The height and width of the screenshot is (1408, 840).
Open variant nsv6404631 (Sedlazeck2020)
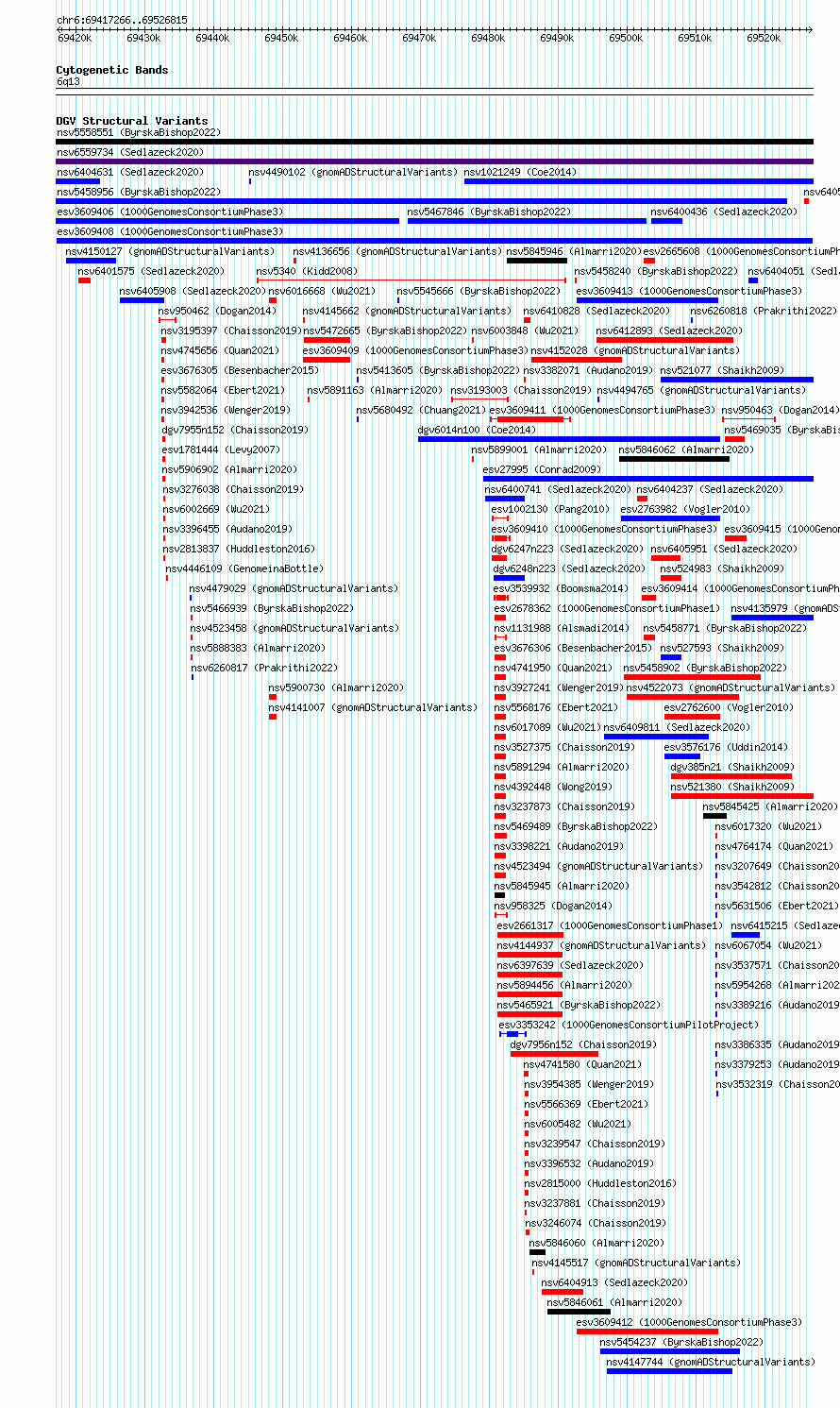tap(130, 173)
